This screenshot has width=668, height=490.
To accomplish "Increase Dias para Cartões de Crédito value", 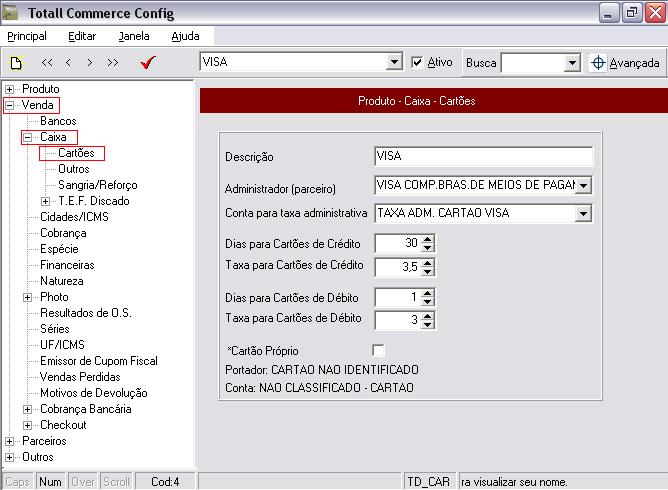I will coord(427,239).
